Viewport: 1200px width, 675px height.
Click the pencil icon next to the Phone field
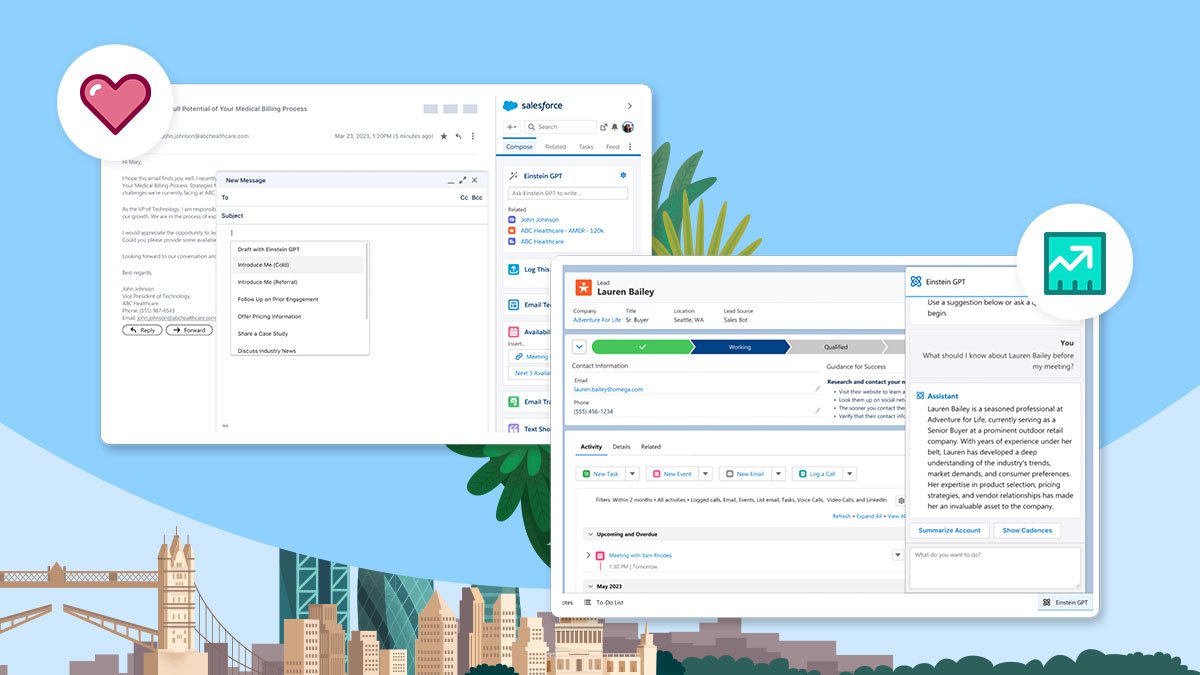(817, 411)
